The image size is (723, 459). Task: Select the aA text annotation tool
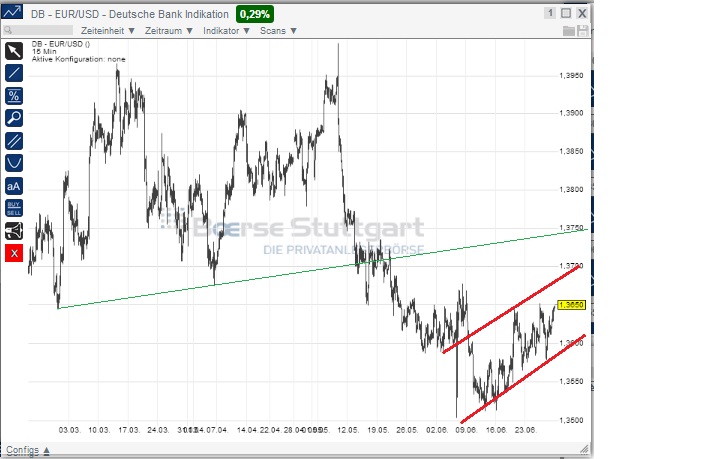tap(14, 186)
